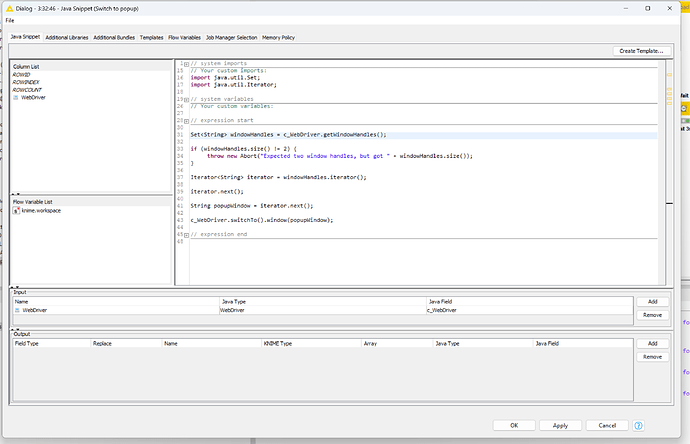Click the OK button

[x=514, y=426]
